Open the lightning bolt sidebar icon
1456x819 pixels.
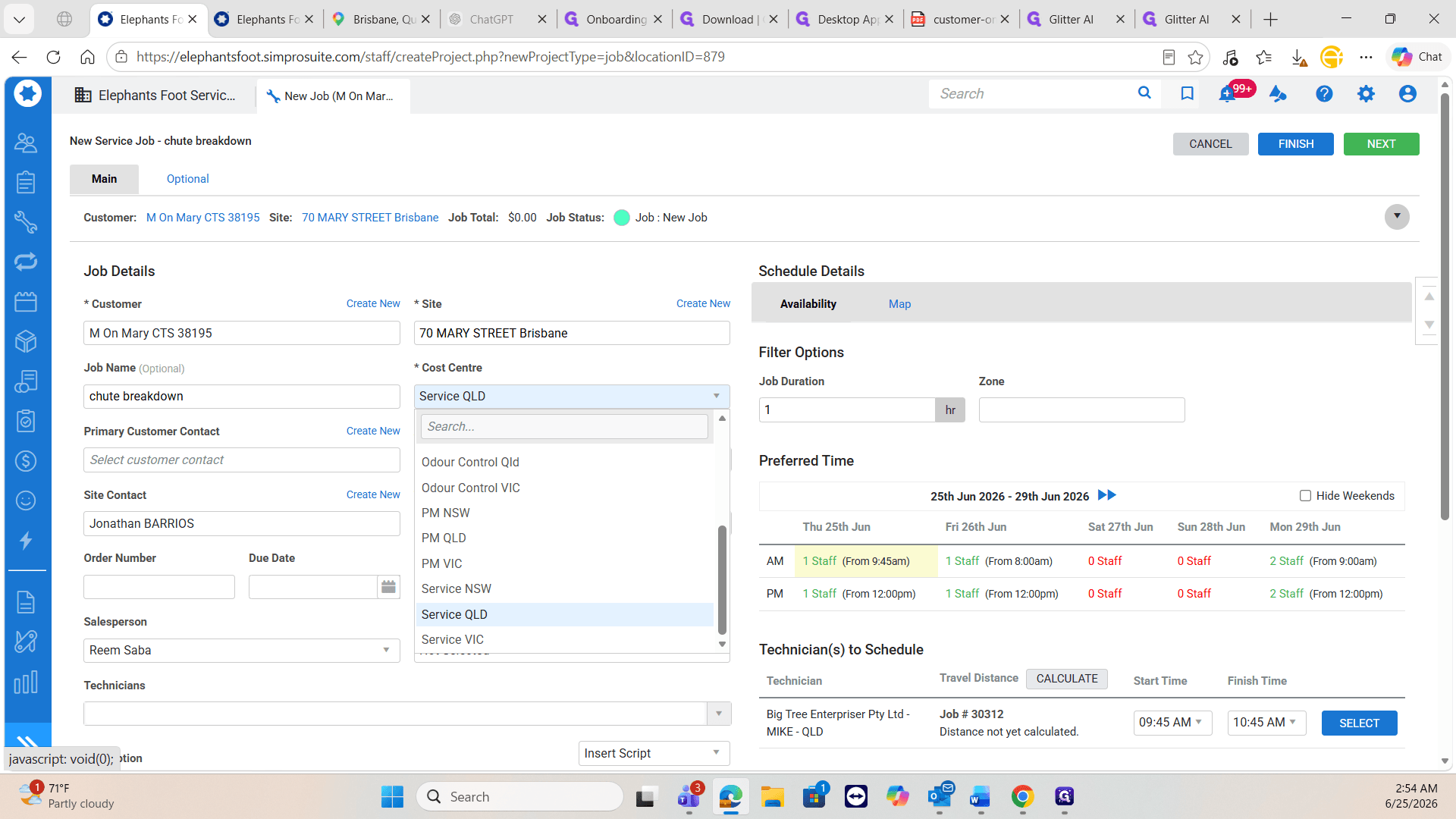26,541
